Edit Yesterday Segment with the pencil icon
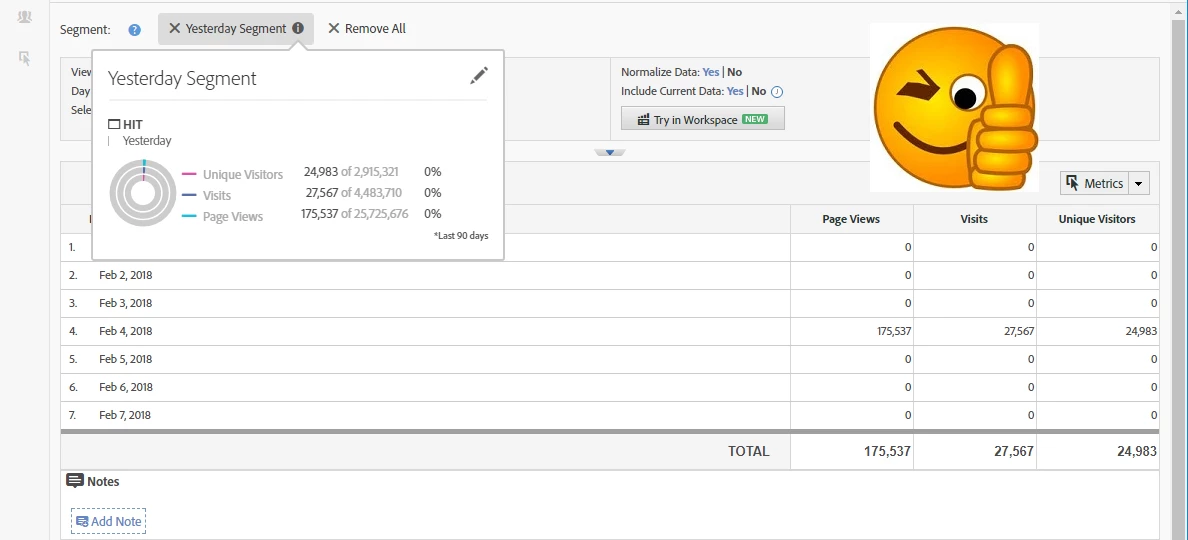The image size is (1188, 540). [x=479, y=75]
